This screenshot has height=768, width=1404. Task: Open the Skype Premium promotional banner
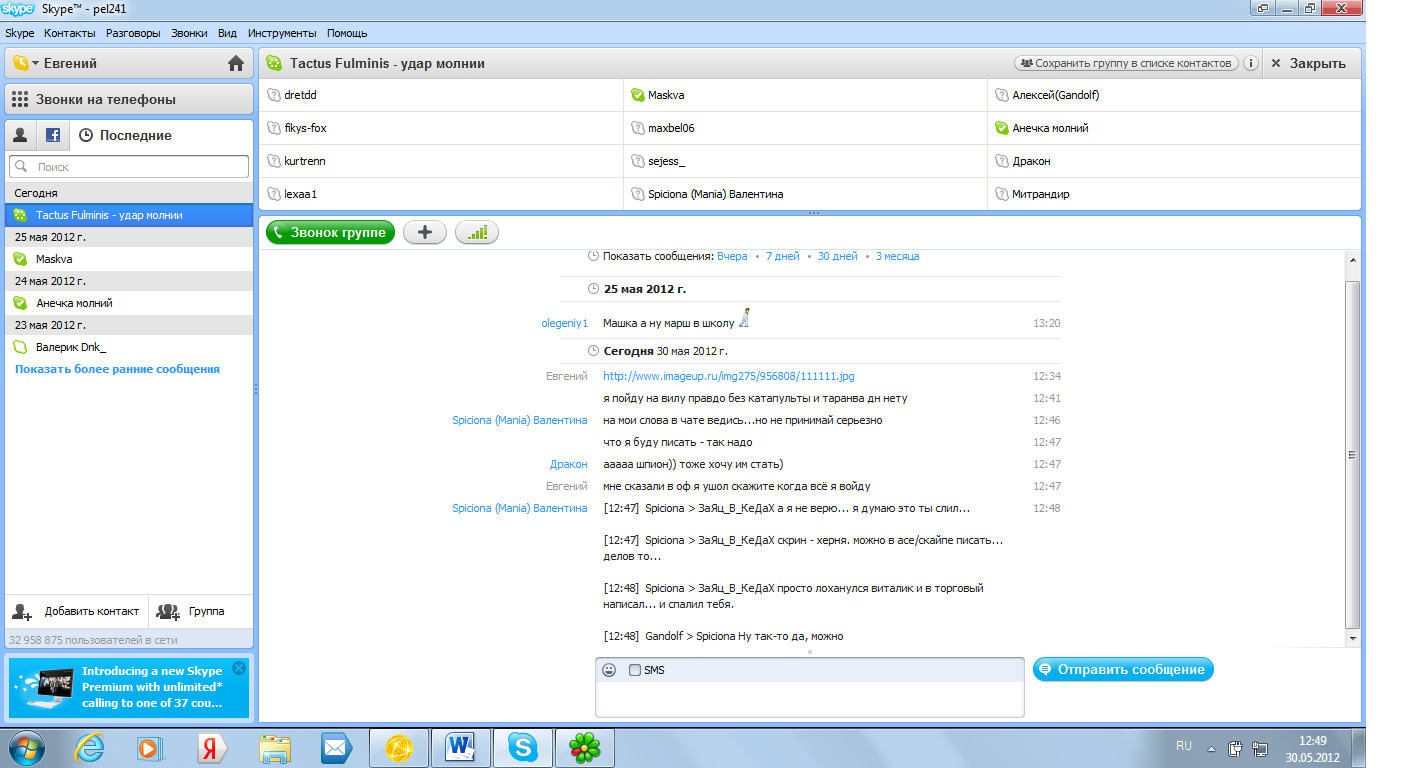point(129,686)
